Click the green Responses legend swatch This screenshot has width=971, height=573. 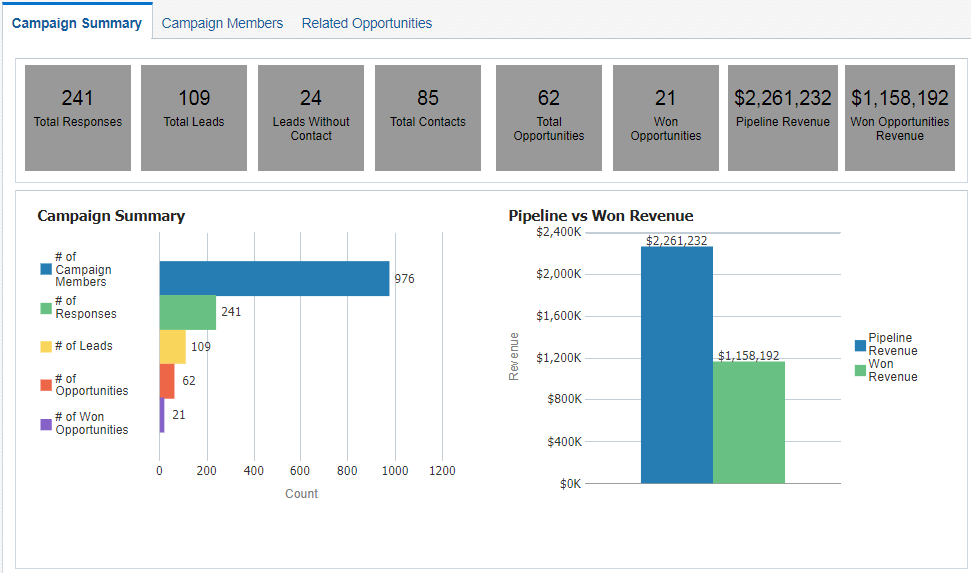(x=46, y=308)
